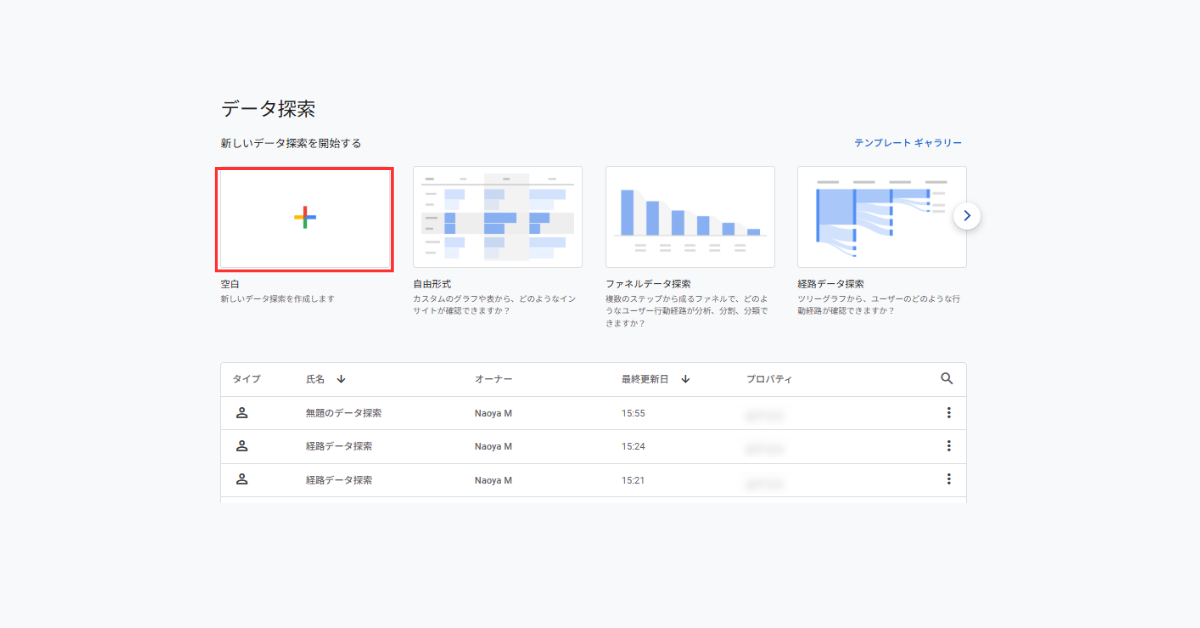Screen dimensions: 1200x628
Task: Click the オーナー column header
Action: coord(493,379)
